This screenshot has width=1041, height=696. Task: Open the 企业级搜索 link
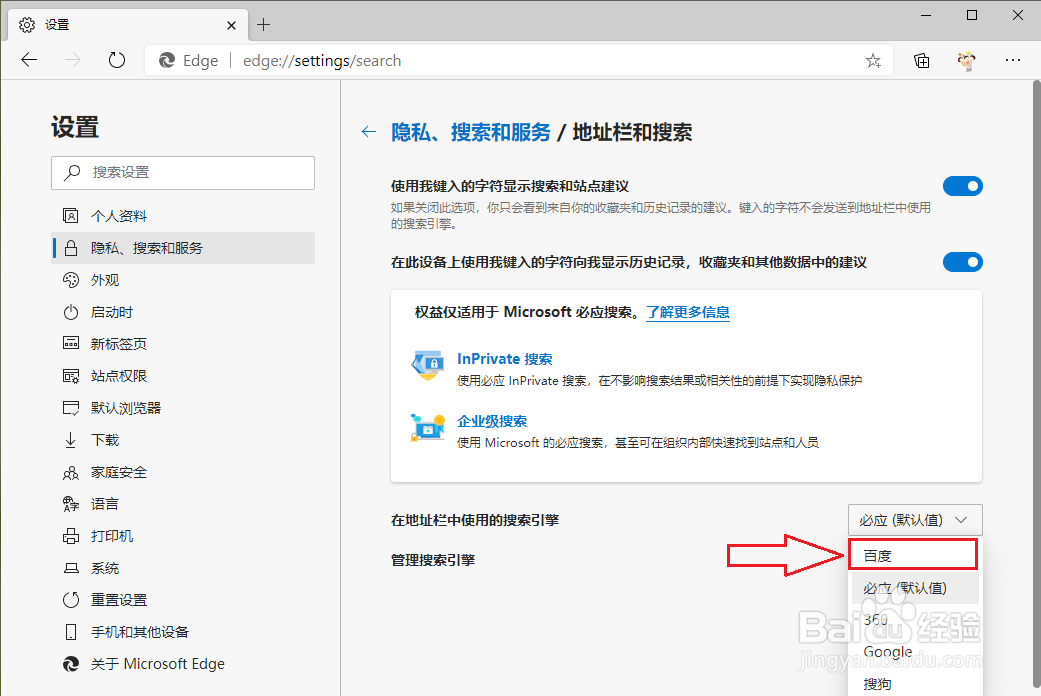point(492,421)
